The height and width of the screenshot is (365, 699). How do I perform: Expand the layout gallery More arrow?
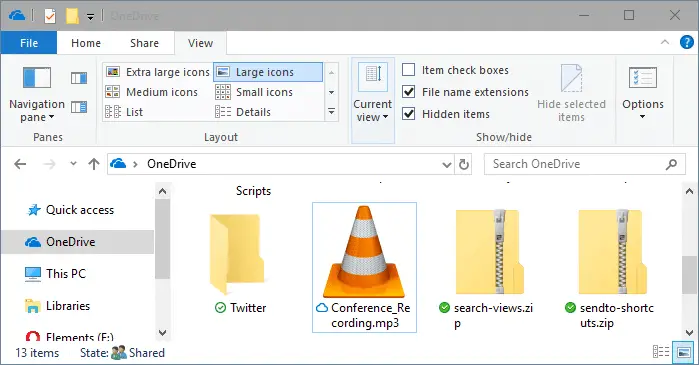[331, 111]
